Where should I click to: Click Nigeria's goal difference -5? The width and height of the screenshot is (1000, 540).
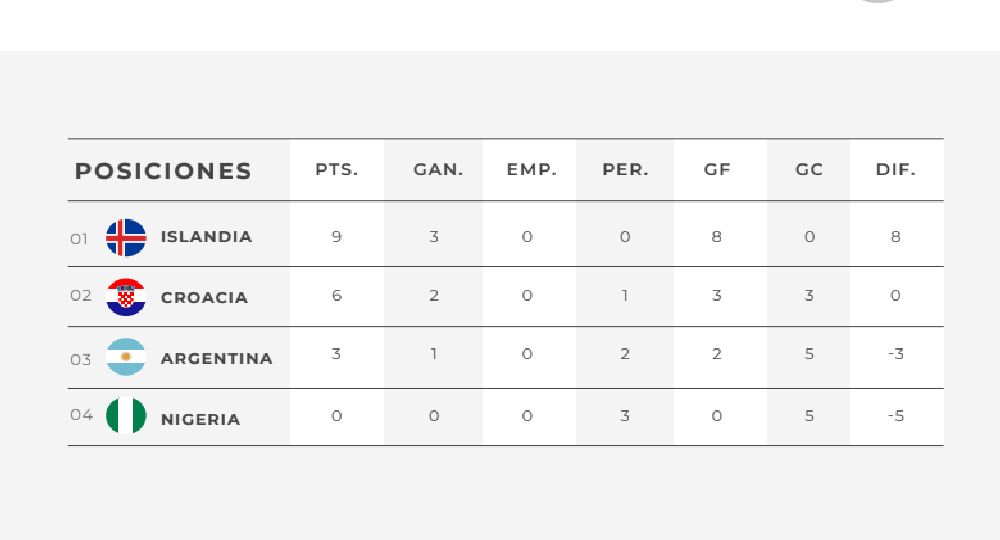896,416
